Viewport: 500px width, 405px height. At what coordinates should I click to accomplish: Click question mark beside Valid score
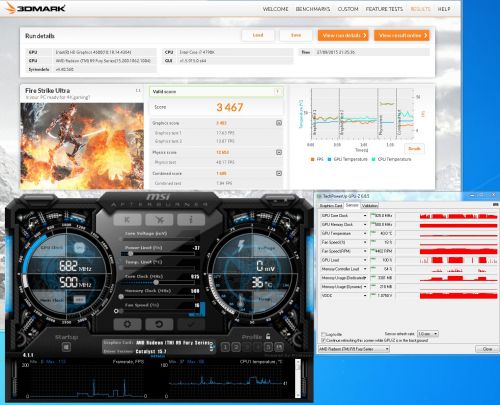click(x=277, y=92)
